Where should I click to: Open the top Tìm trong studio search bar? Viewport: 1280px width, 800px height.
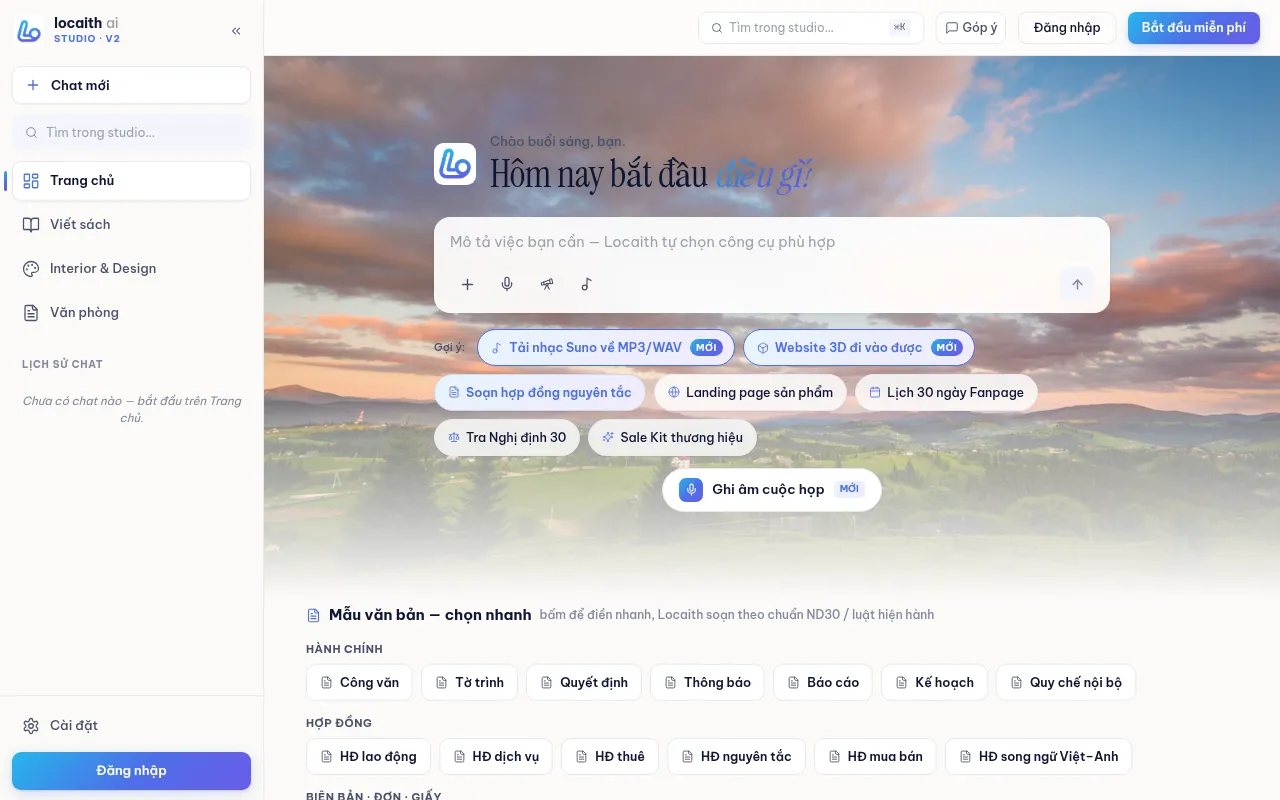point(811,28)
